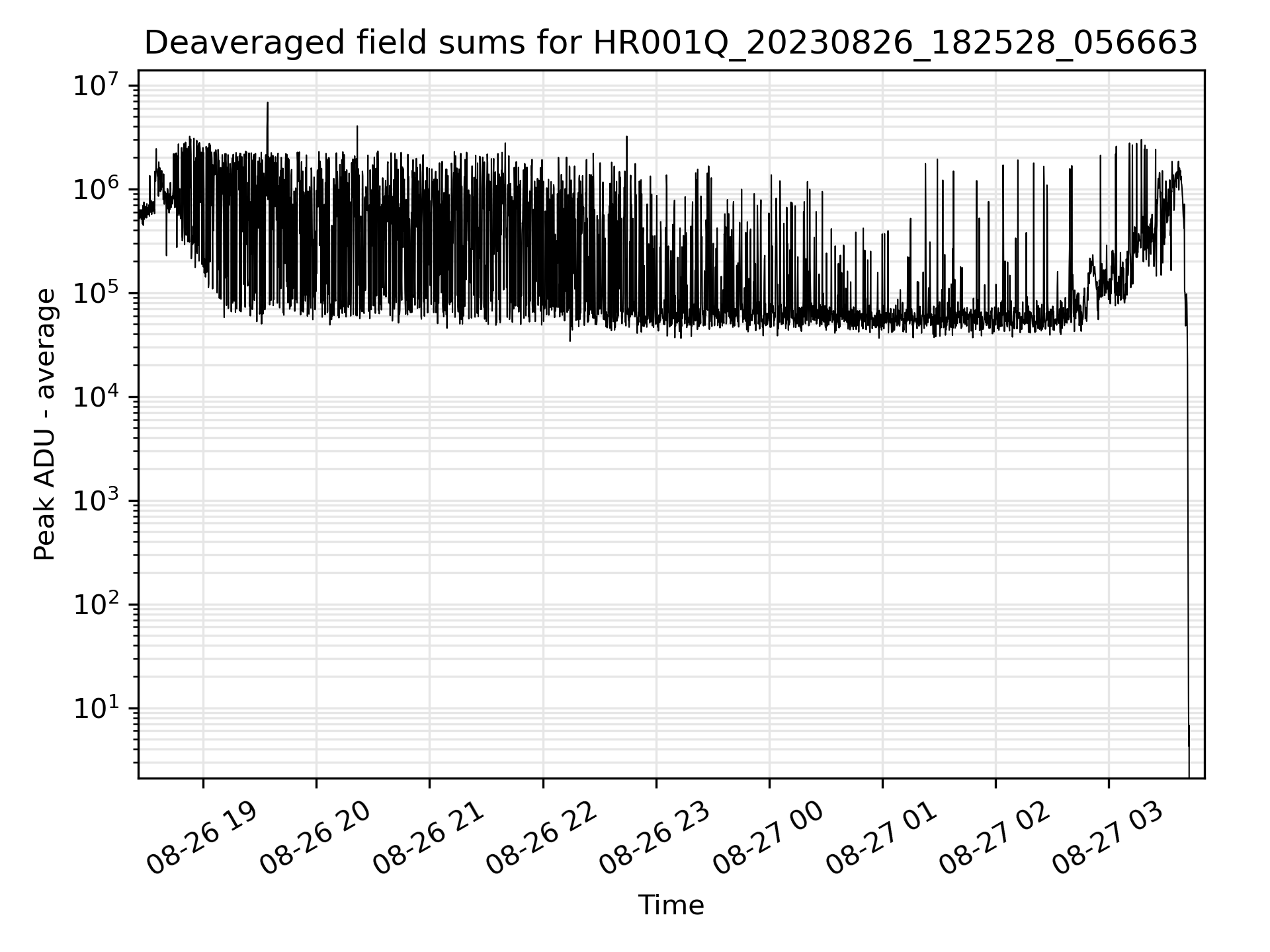
Task: Click the x-axis tick label '08-27 03'
Action: point(1108,839)
